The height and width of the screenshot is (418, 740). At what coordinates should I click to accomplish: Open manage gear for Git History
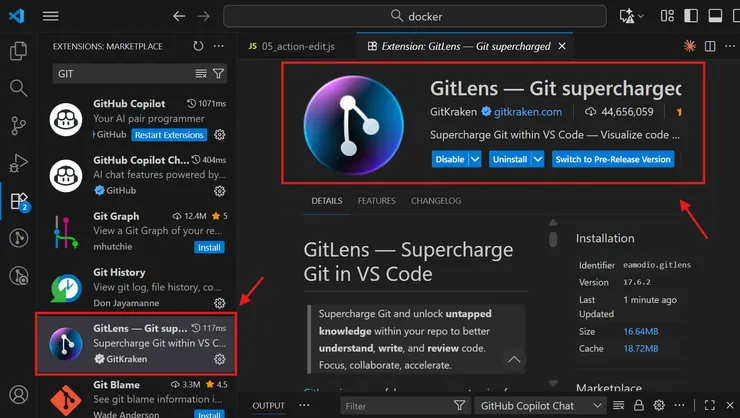point(219,303)
